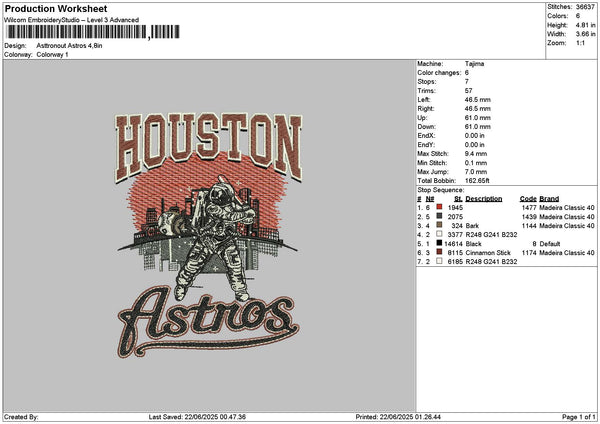
Task: Click the Stitches value 36637
Action: (585, 7)
